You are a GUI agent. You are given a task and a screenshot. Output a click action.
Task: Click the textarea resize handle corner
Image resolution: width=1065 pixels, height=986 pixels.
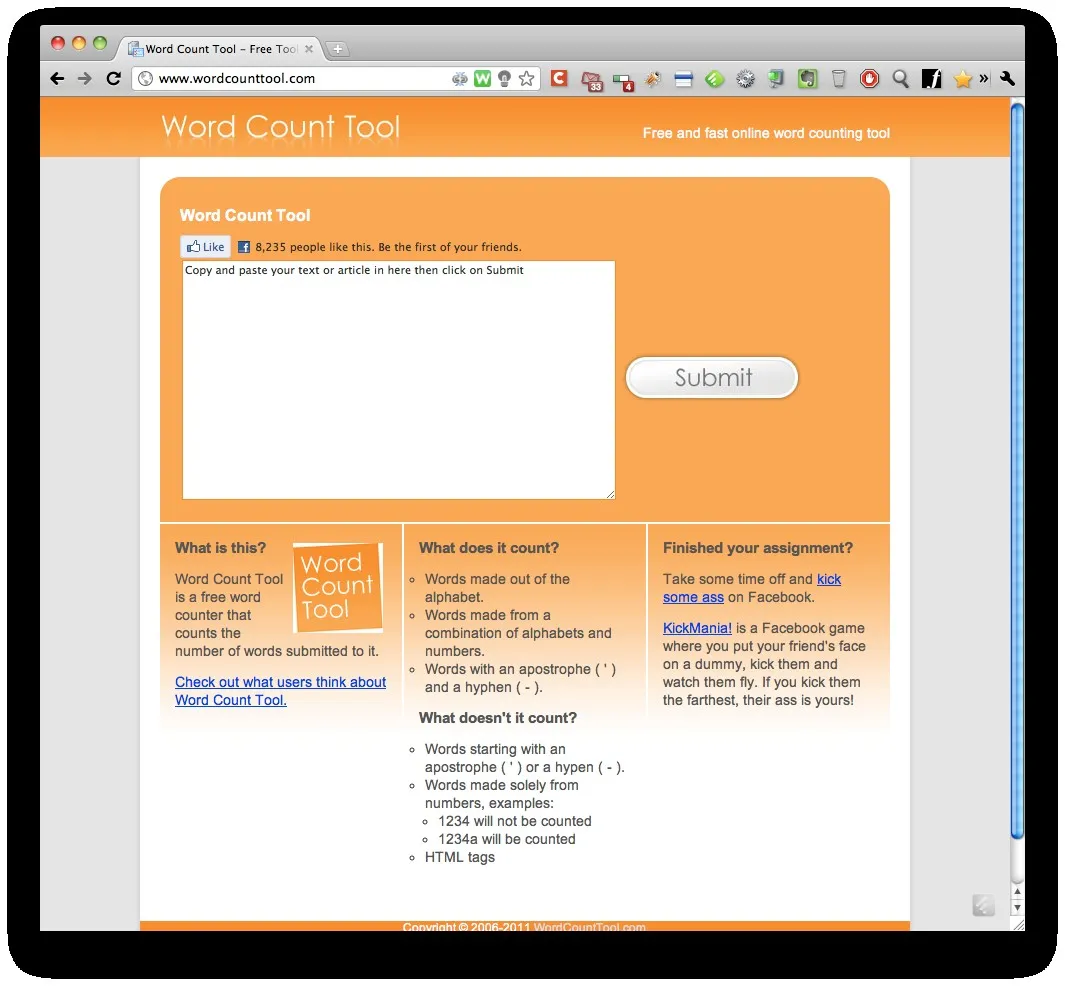tap(611, 495)
